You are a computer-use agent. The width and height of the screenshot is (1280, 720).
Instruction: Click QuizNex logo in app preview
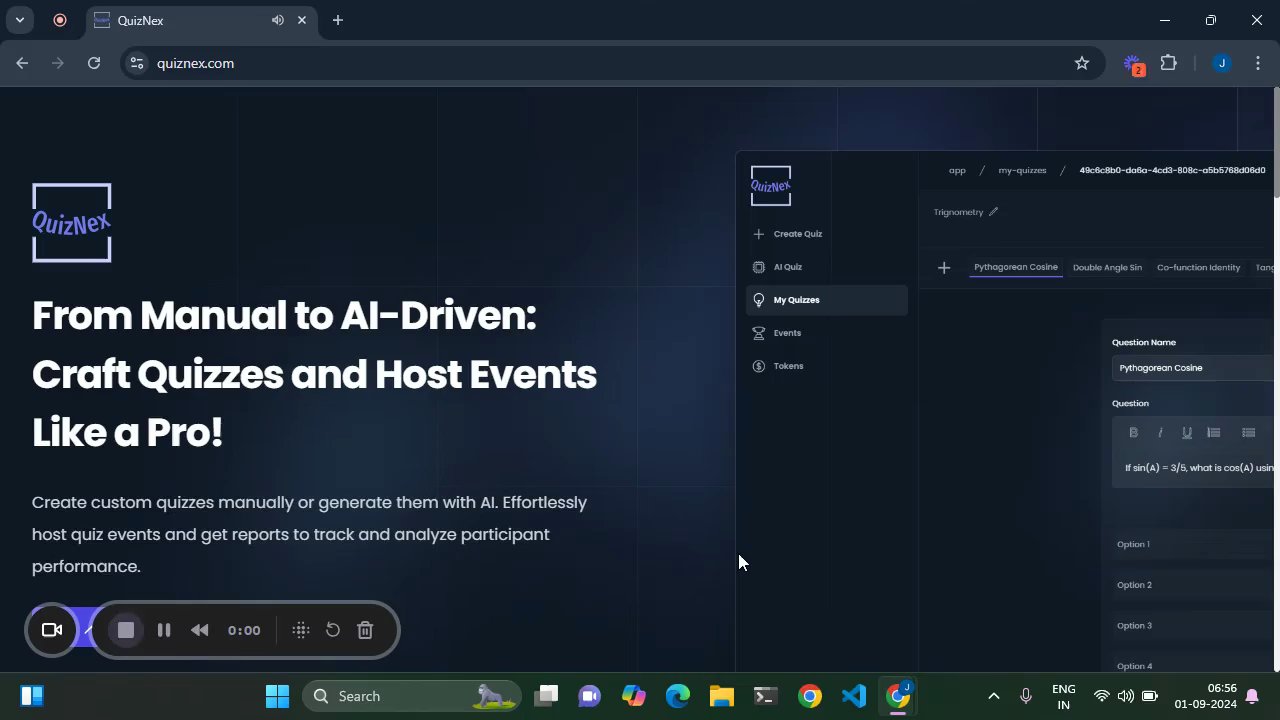coord(771,186)
